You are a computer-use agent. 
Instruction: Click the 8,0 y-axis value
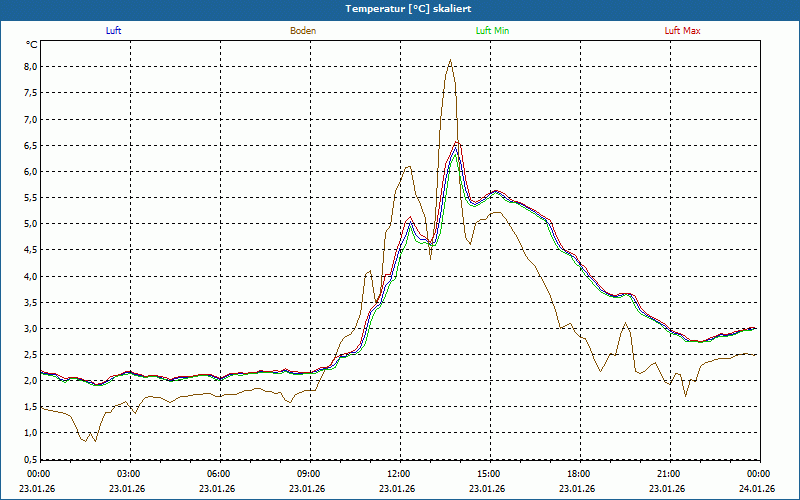[30, 67]
